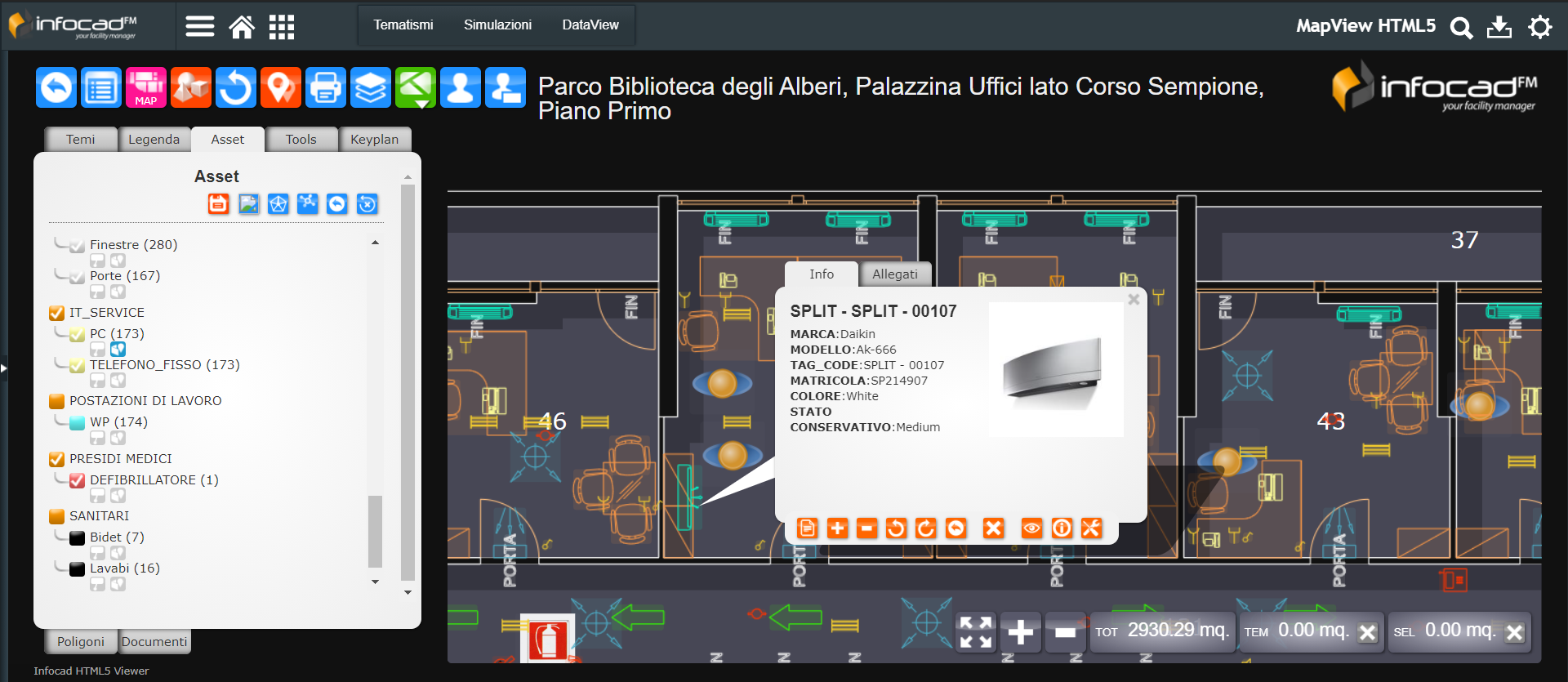The image size is (1568, 682).
Task: Switch to the Legenda tab
Action: click(x=154, y=140)
